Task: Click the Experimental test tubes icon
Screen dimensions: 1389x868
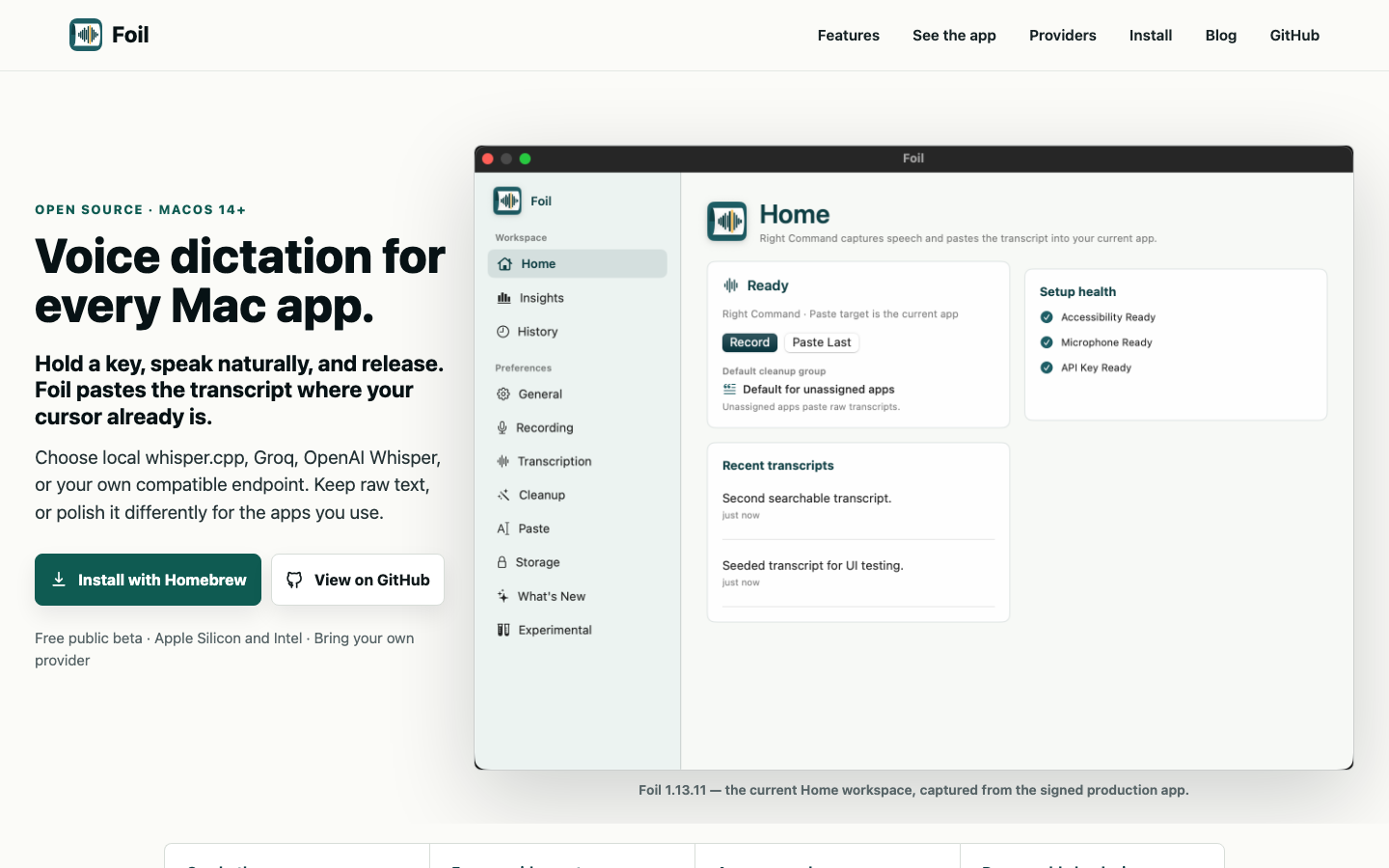Action: [x=504, y=630]
